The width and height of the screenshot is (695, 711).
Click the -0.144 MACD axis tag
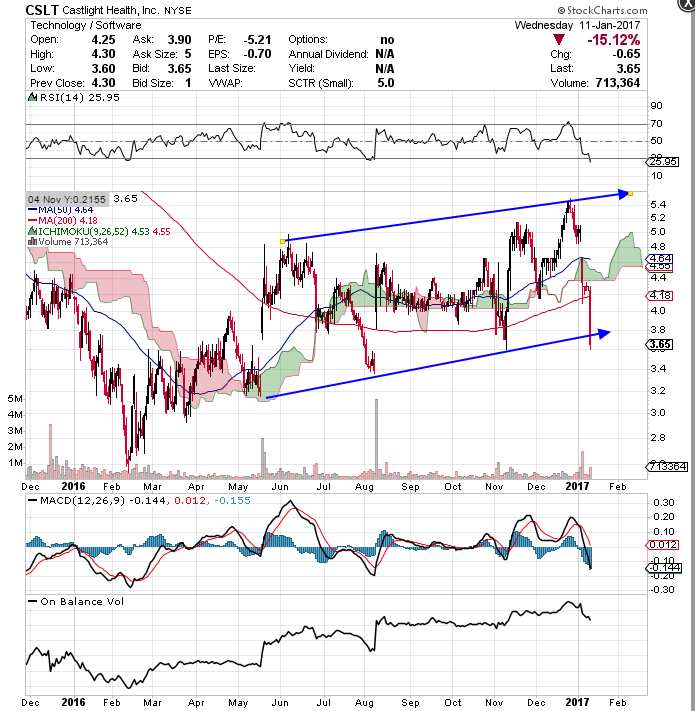663,568
